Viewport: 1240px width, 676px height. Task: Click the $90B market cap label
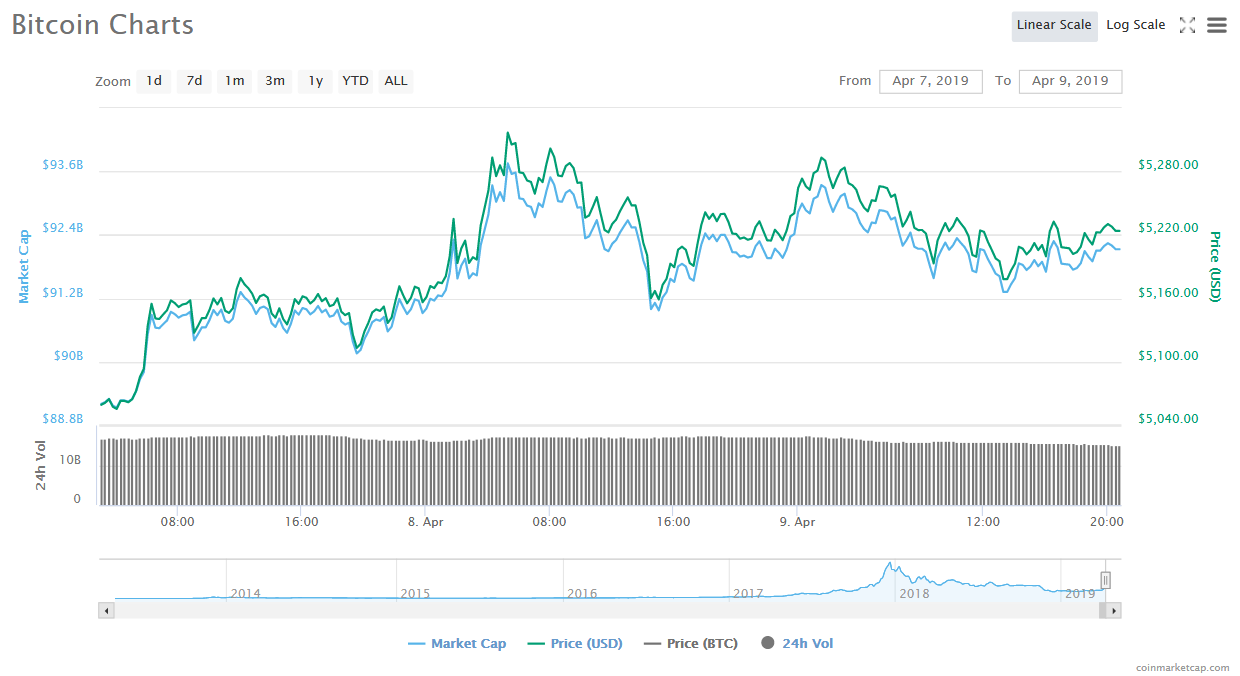[68, 356]
